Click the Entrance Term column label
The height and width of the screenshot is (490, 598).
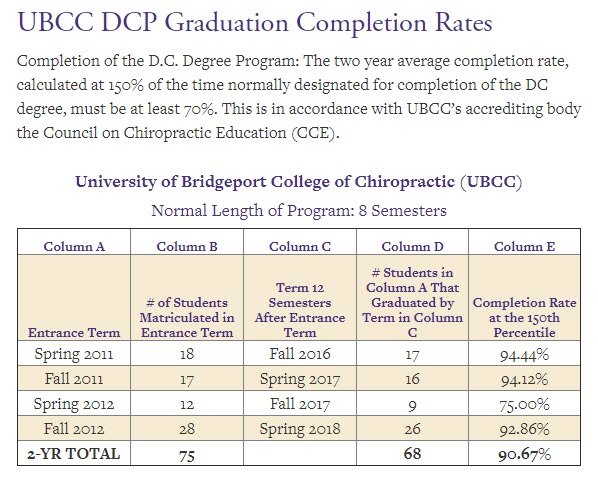[74, 333]
